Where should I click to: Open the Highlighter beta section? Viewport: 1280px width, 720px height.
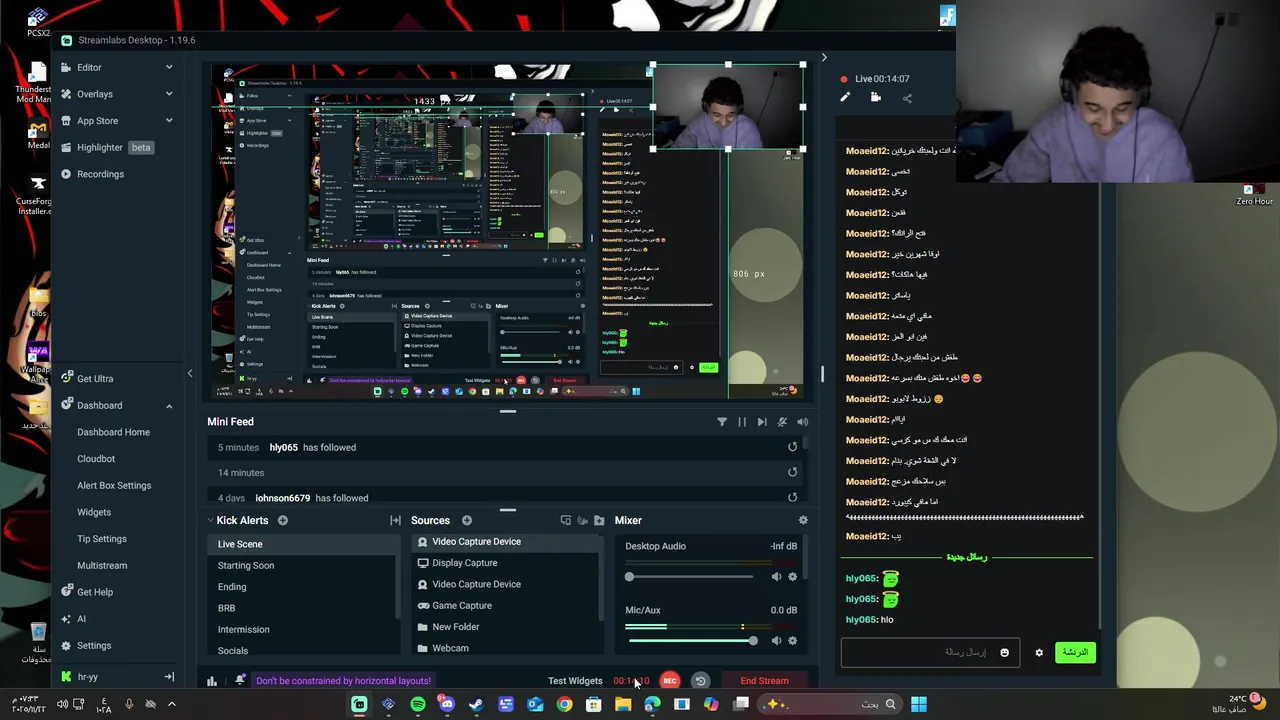point(106,147)
